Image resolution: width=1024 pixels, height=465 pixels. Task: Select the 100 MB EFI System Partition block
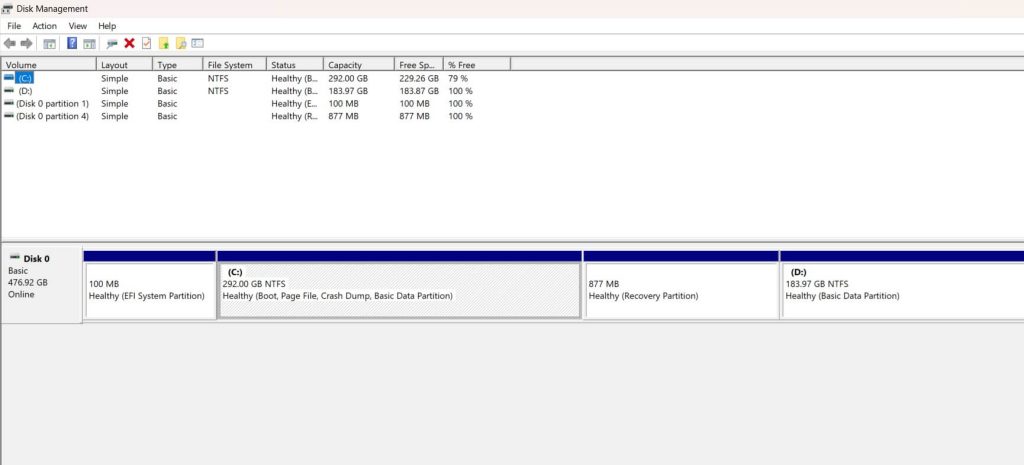pyautogui.click(x=150, y=290)
